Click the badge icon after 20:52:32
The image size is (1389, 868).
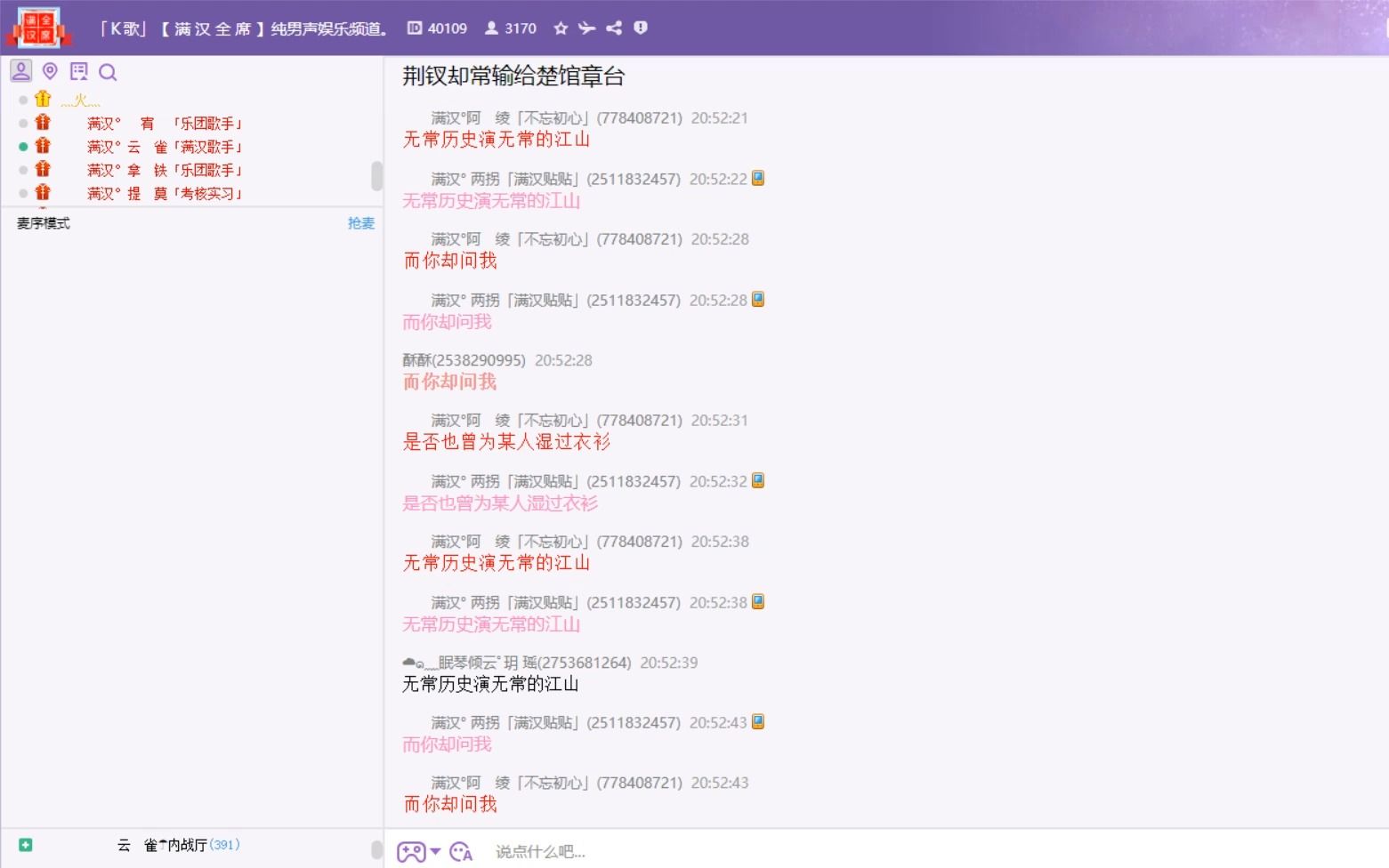[x=758, y=480]
